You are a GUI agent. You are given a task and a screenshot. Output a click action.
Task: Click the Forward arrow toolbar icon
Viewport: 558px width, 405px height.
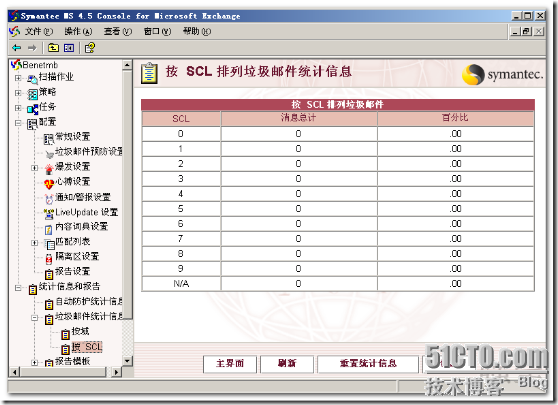pyautogui.click(x=32, y=48)
